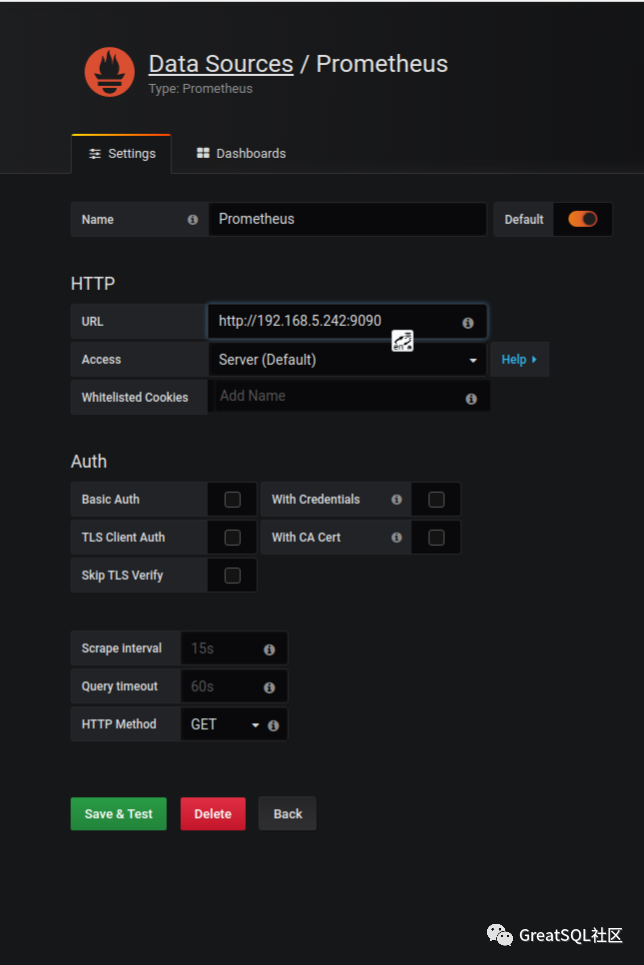Click the Whitelisted Cookies label
644x965 pixels.
point(135,398)
